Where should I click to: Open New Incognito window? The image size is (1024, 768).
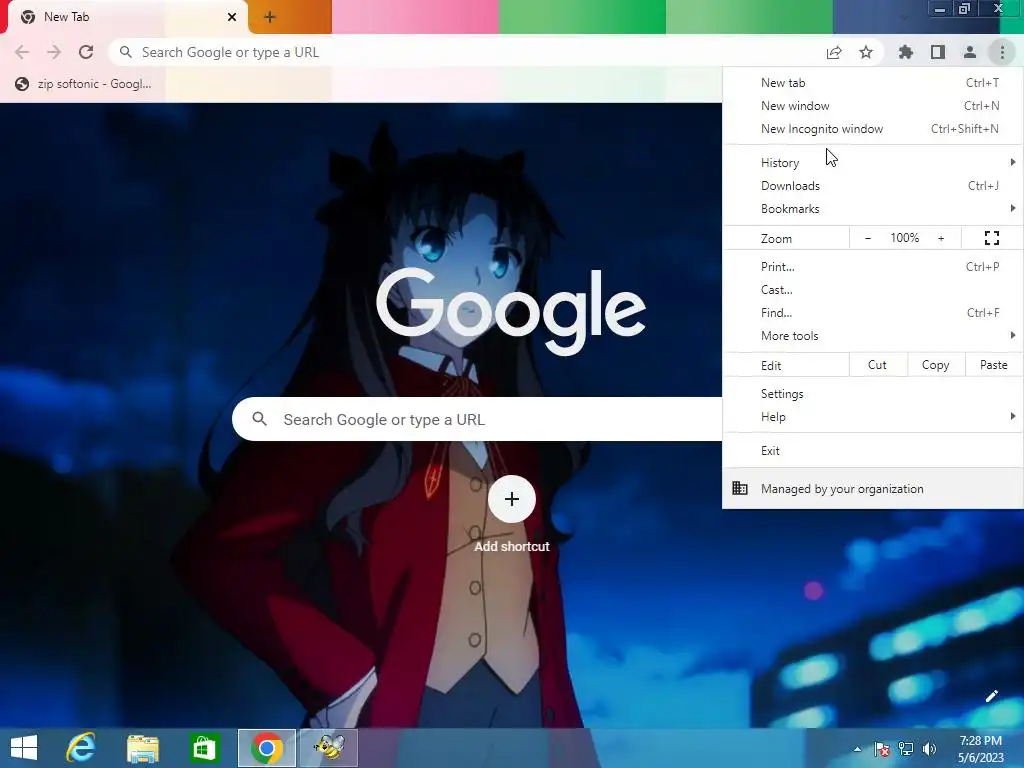click(873, 129)
